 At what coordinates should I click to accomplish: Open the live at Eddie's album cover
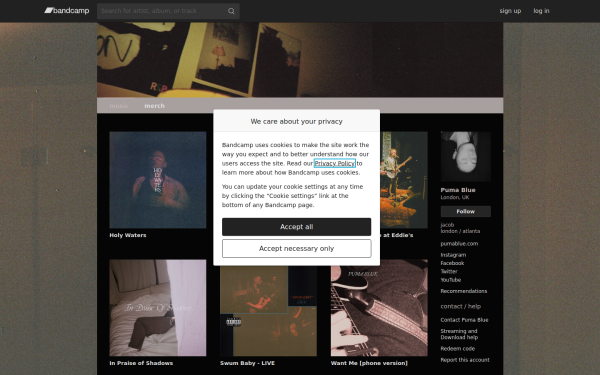404,180
